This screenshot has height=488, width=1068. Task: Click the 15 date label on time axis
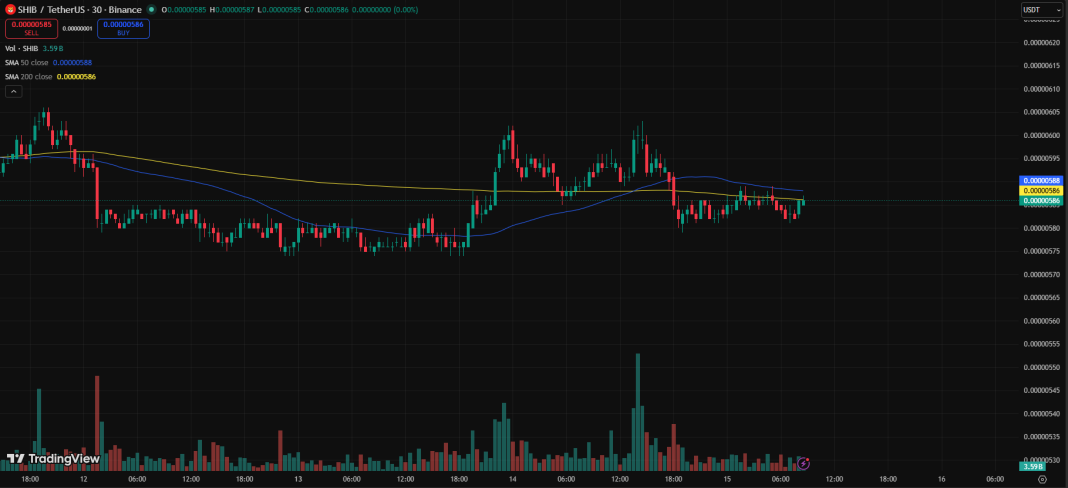727,478
